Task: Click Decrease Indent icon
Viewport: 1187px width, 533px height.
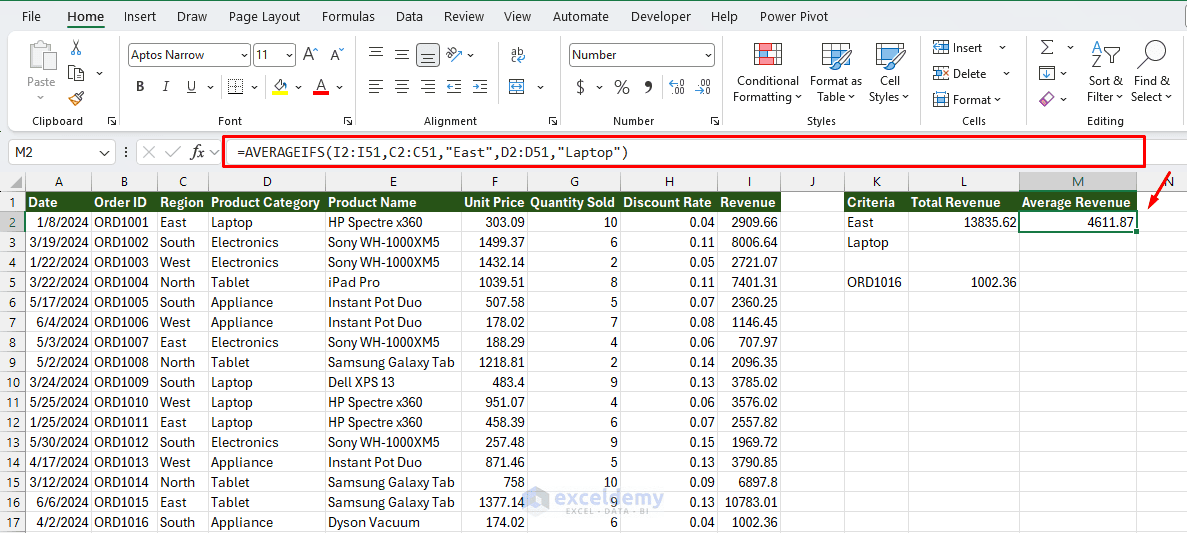Action: [454, 86]
